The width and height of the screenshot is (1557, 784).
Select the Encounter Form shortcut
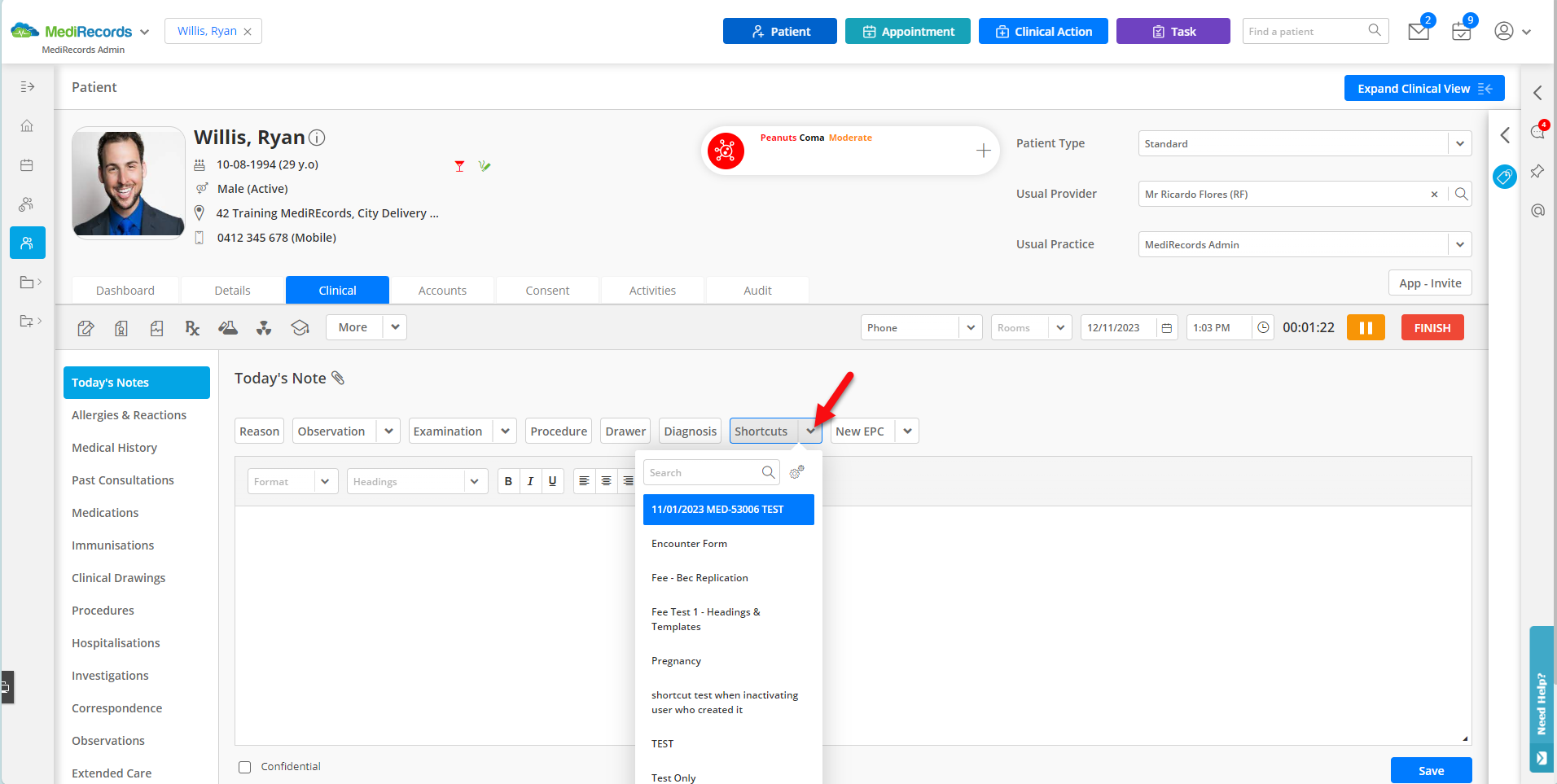(x=728, y=544)
